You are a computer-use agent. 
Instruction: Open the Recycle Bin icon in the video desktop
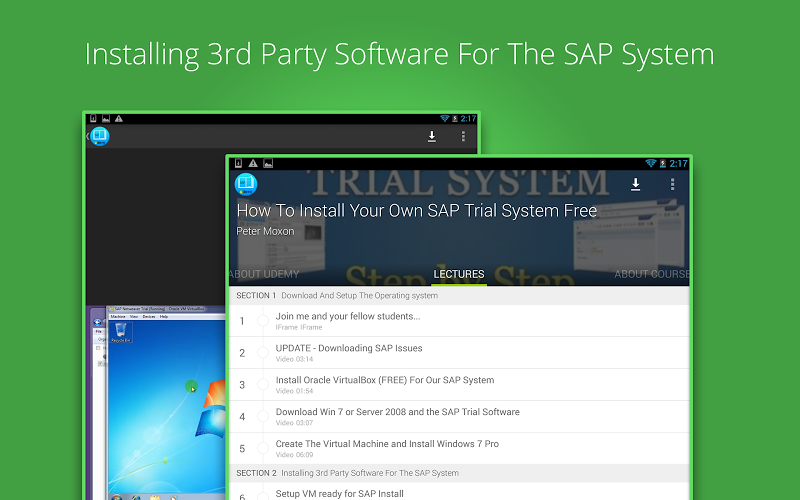121,333
